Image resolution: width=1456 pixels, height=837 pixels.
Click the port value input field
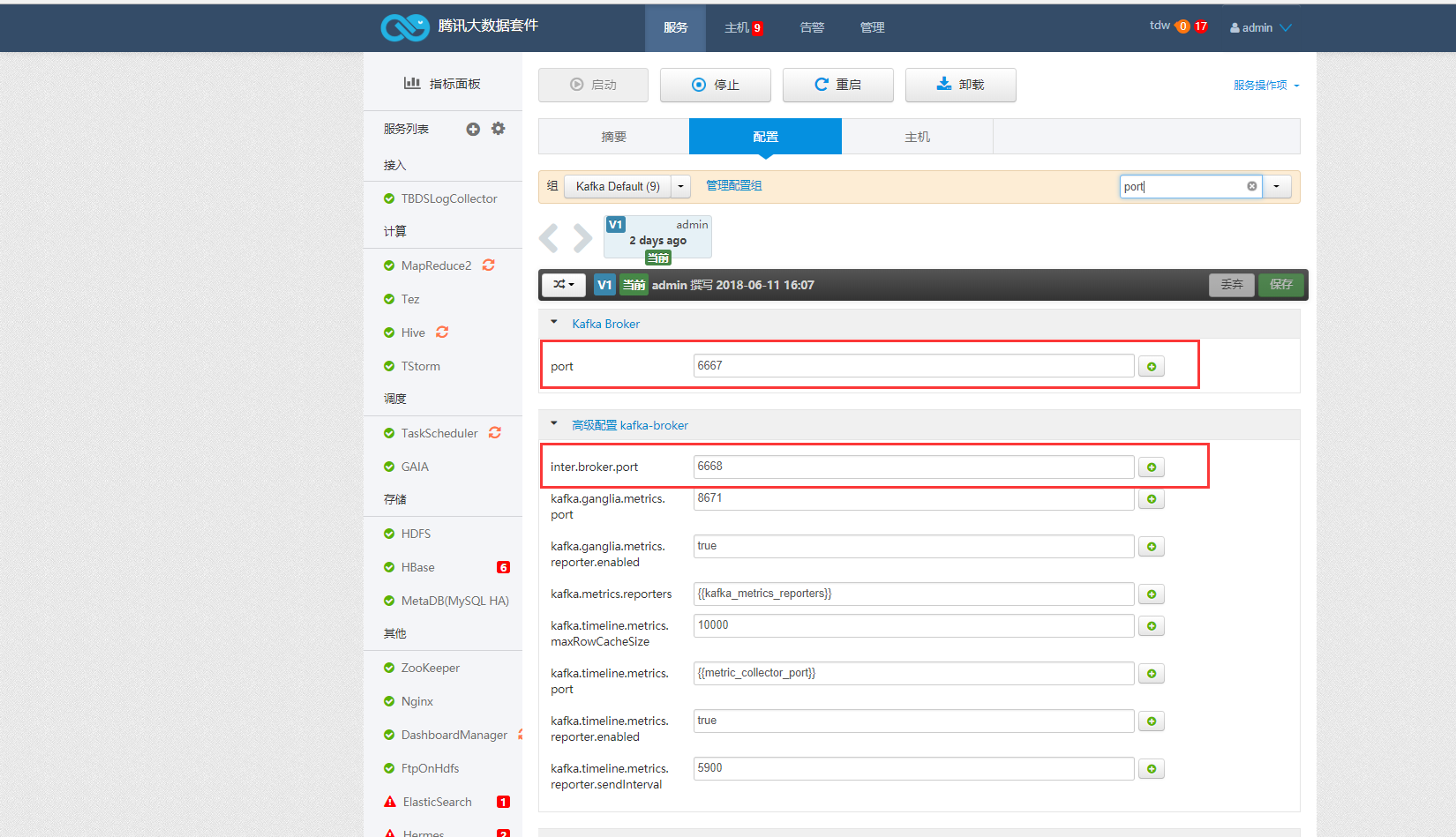point(913,366)
